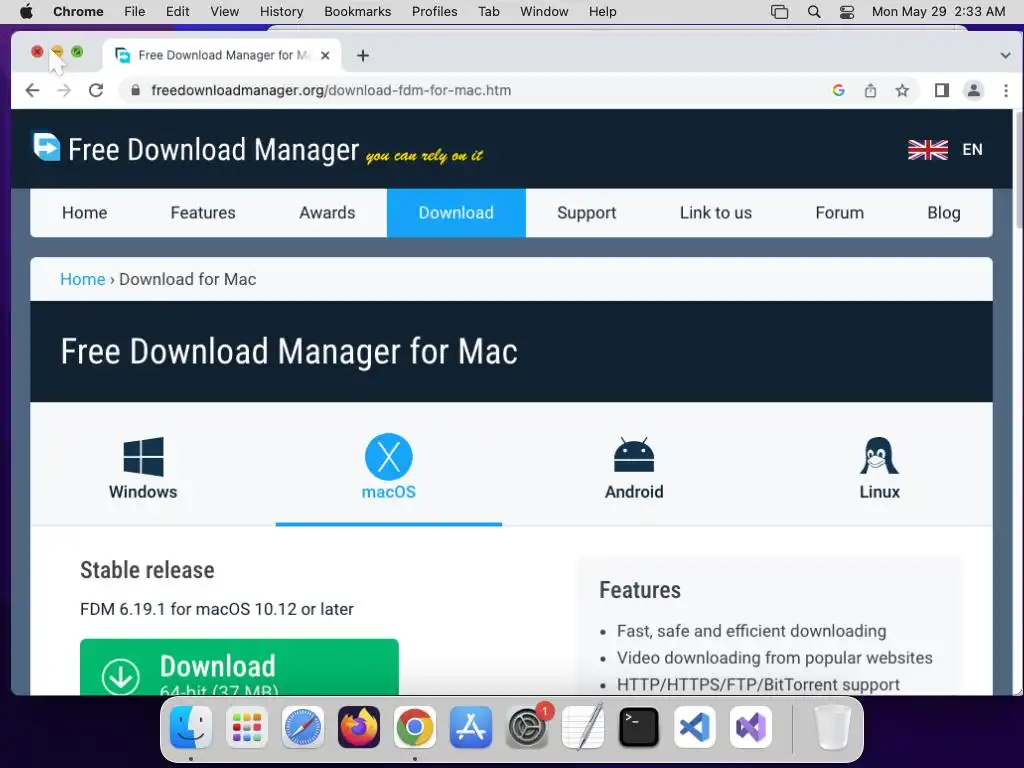
Task: Select the macOS platform icon
Action: [x=389, y=456]
